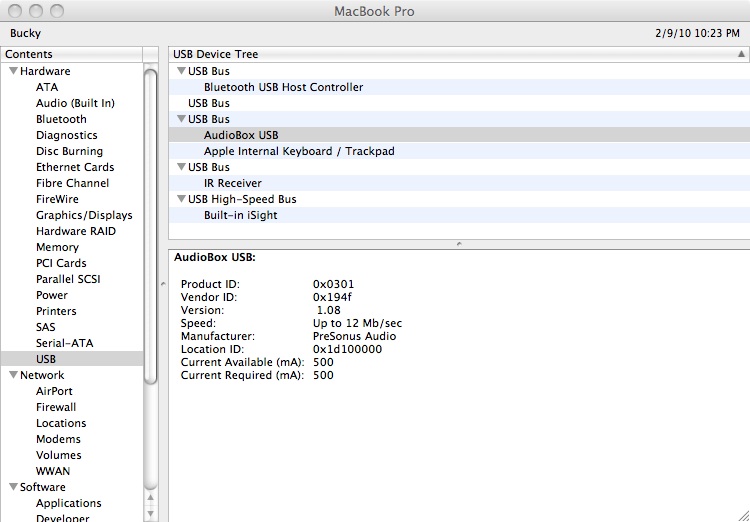750x522 pixels.
Task: Select WWAN under Network
Action: tap(53, 471)
